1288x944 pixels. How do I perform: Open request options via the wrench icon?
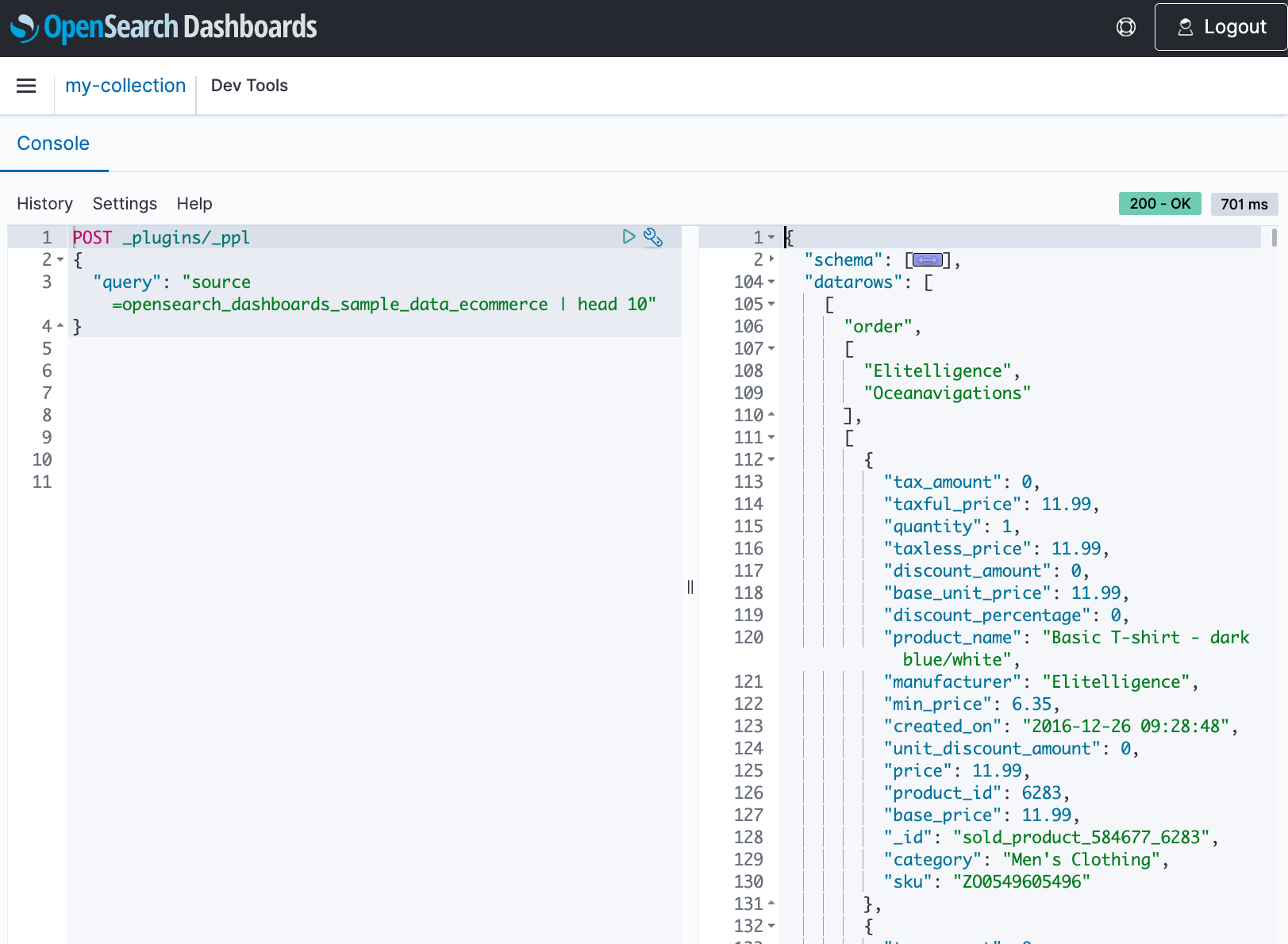[653, 236]
